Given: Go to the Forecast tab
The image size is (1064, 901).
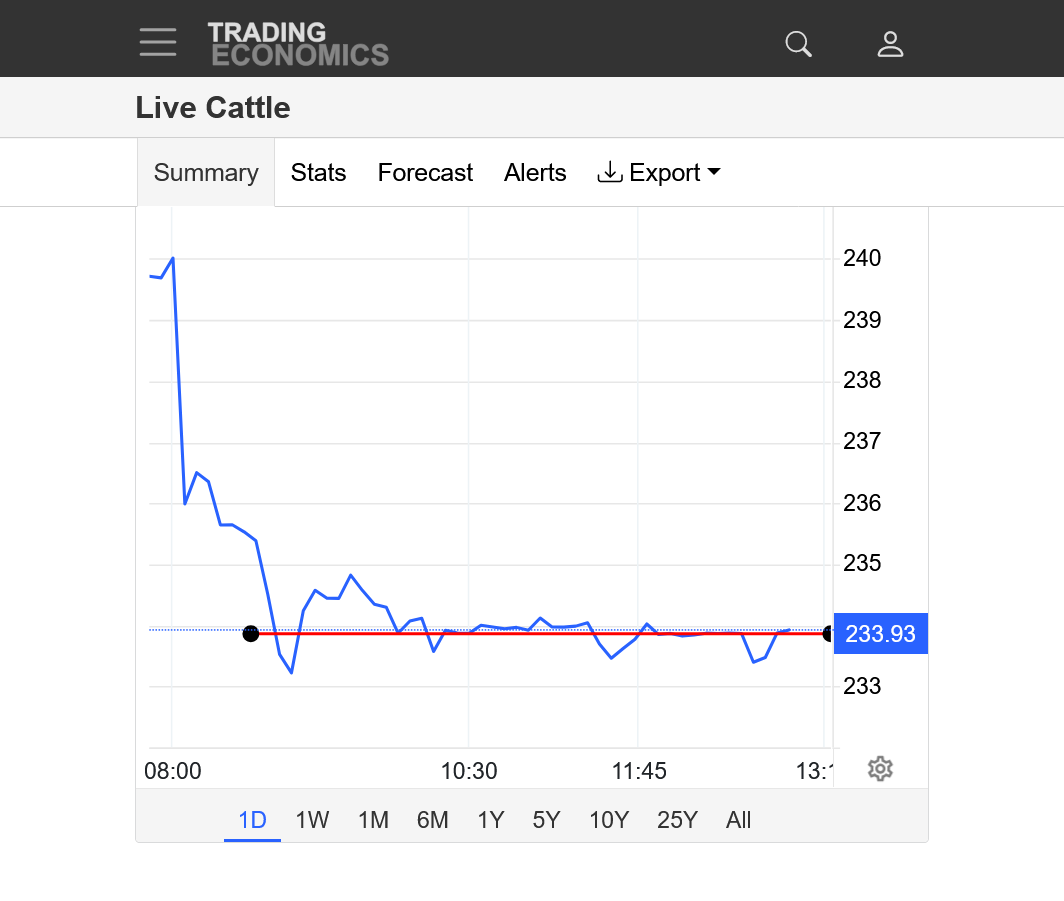Looking at the screenshot, I should [x=425, y=173].
